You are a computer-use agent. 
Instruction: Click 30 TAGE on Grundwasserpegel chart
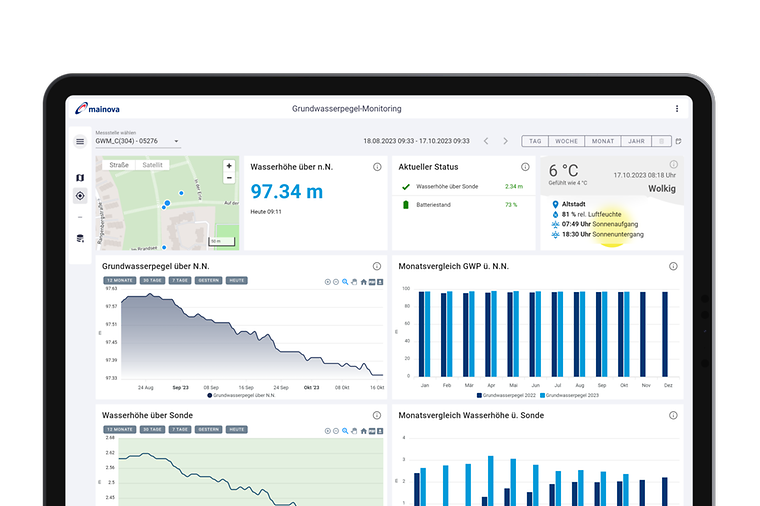click(x=152, y=281)
